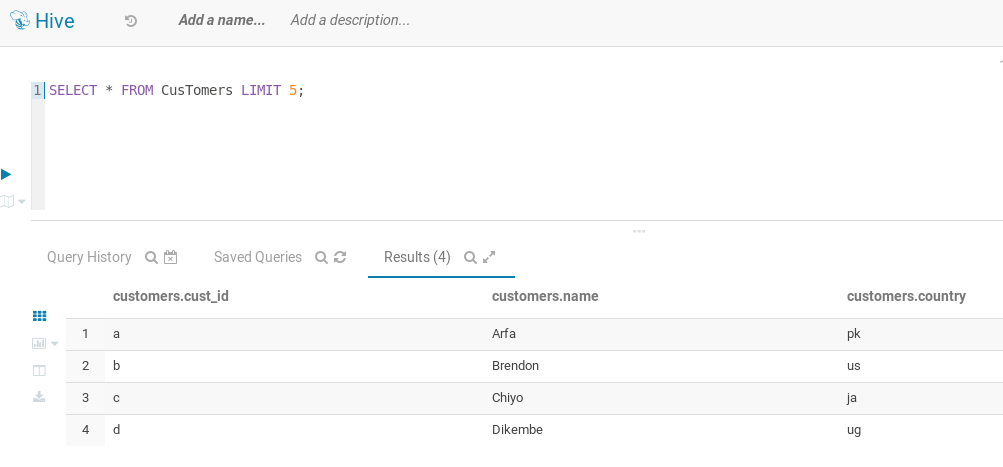The width and height of the screenshot is (1003, 467).
Task: Sort by the customers.name column header
Action: [x=545, y=296]
